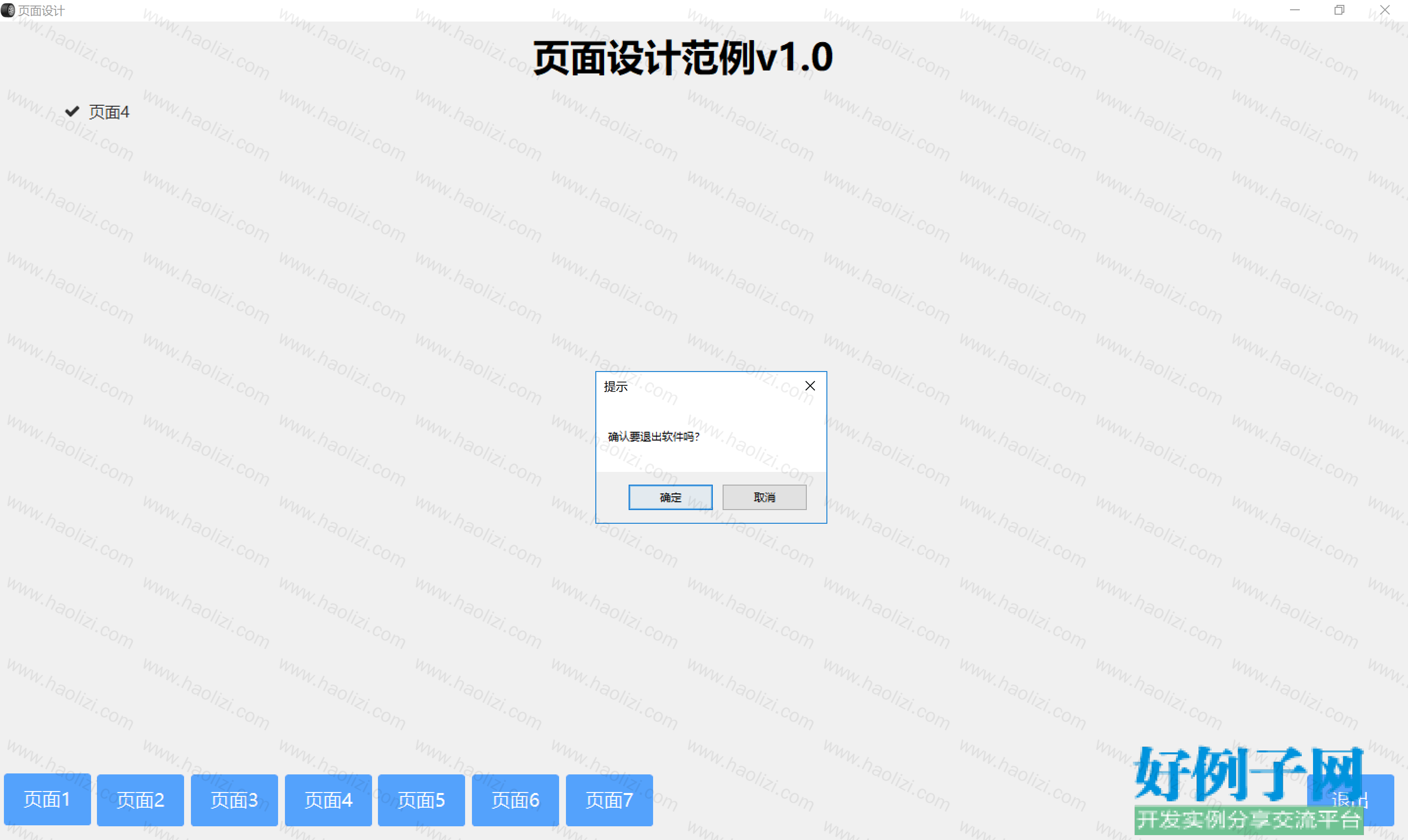The image size is (1408, 840).
Task: Cancel the exit with 取消 button
Action: (764, 497)
